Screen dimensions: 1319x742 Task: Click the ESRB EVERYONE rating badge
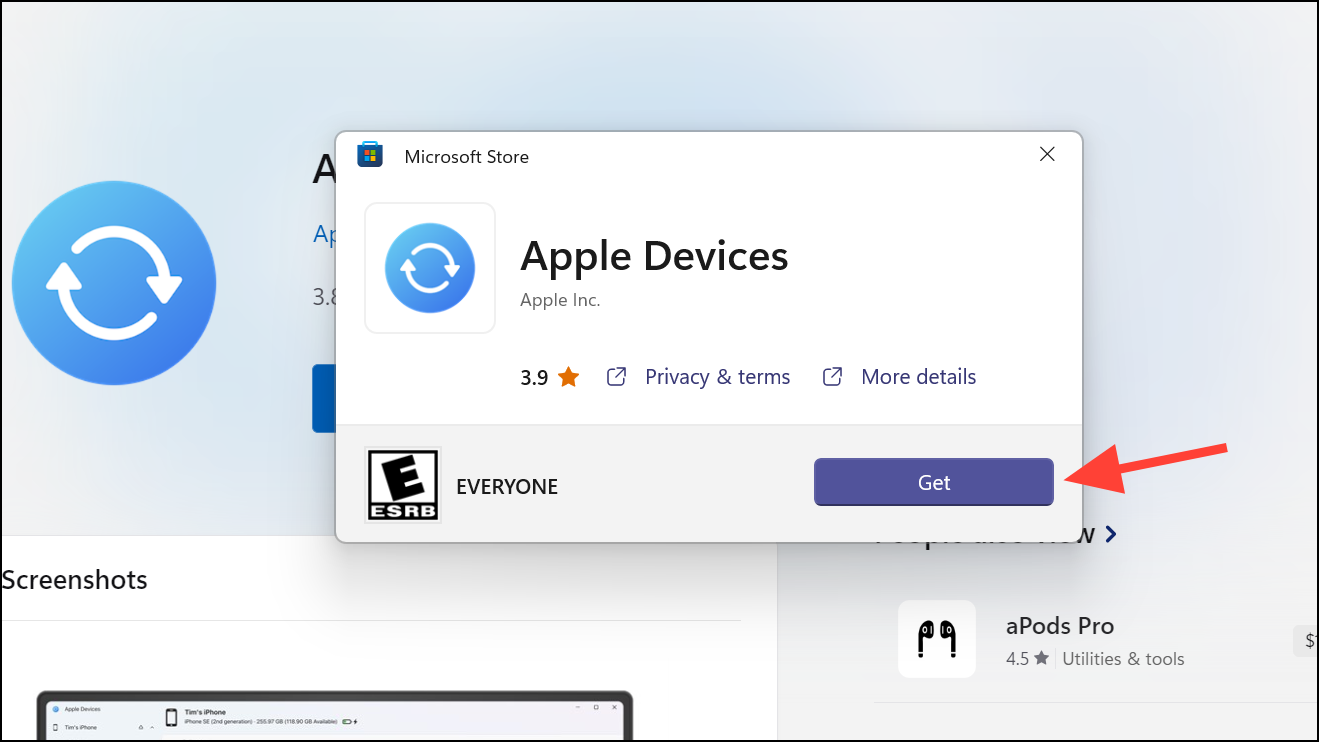[402, 485]
